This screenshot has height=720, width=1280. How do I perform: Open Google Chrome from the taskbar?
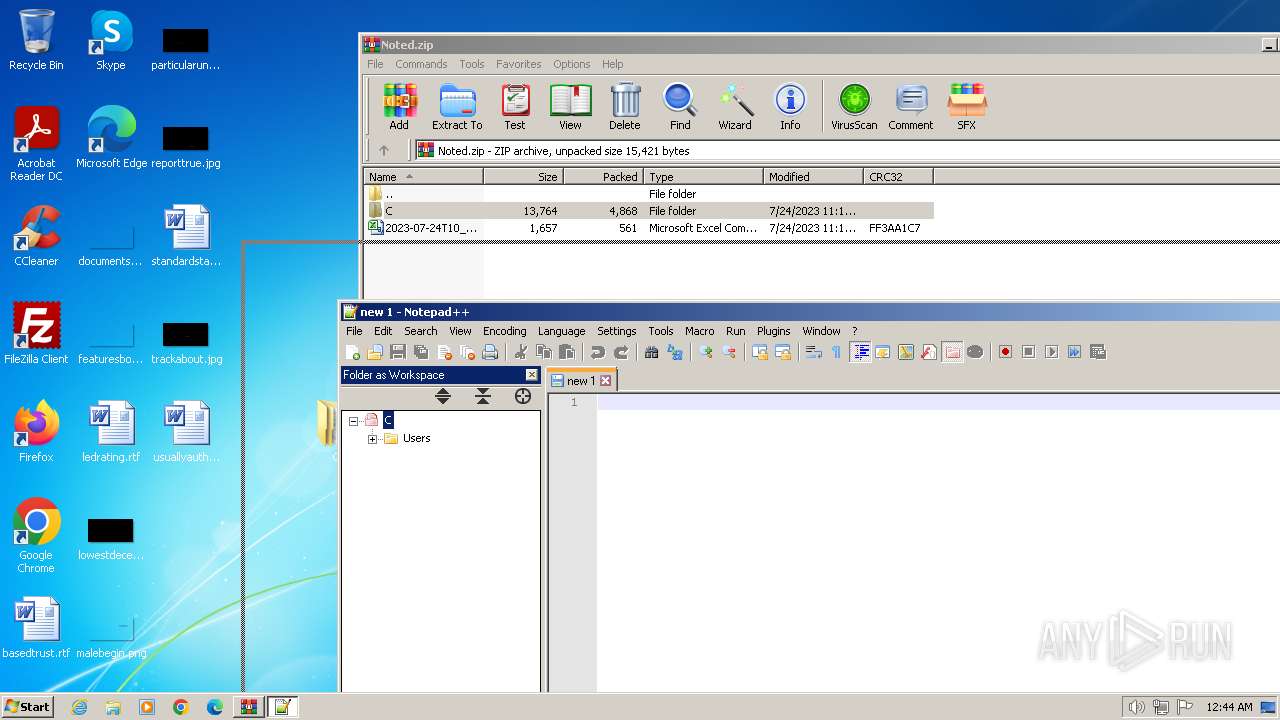181,707
